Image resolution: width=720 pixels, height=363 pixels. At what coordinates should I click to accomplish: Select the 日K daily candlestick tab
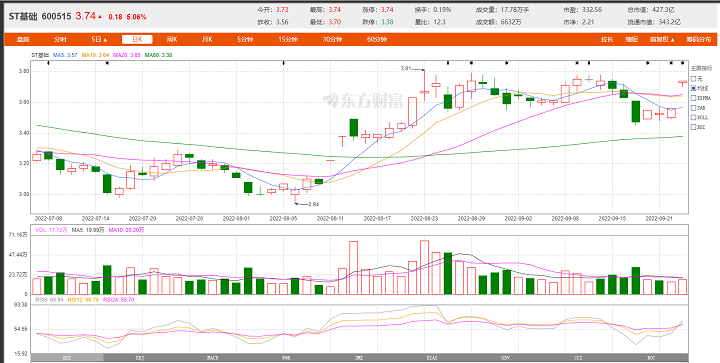(x=137, y=39)
